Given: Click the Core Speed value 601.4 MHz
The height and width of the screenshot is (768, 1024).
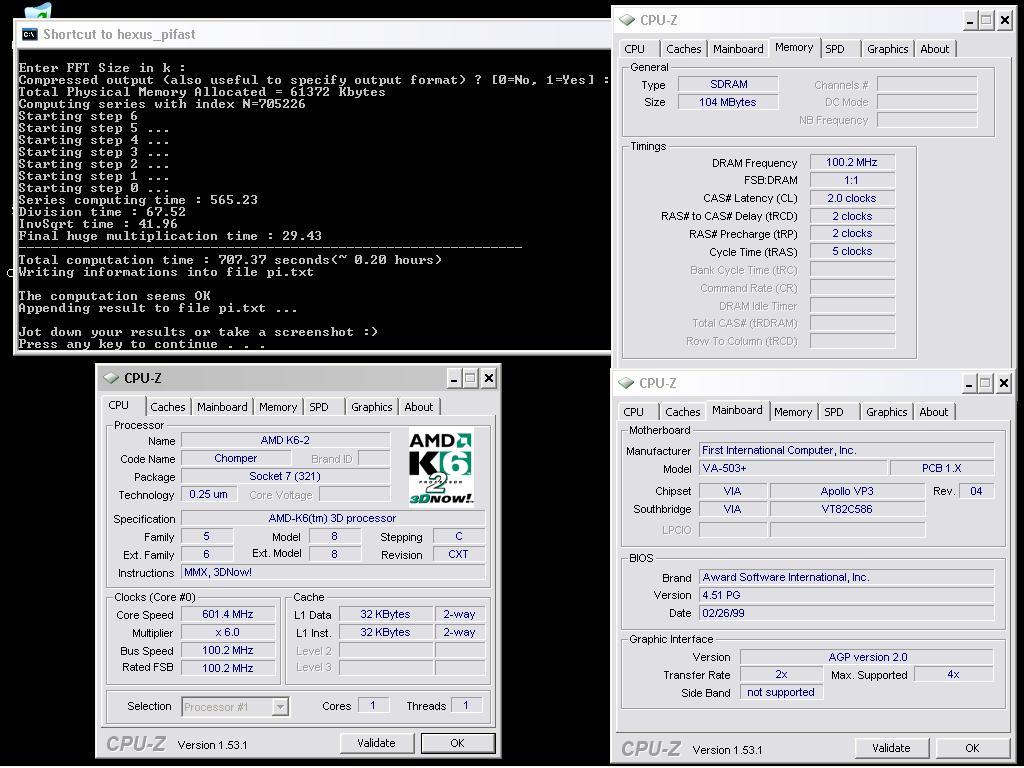Looking at the screenshot, I should 228,615.
